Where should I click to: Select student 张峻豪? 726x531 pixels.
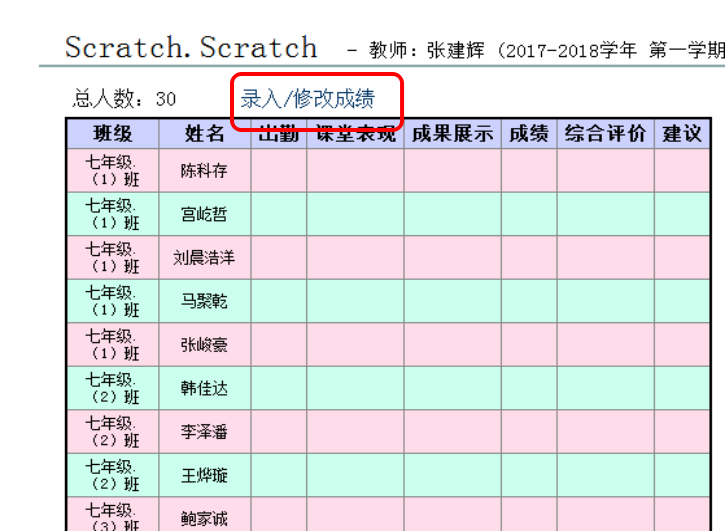(x=204, y=345)
